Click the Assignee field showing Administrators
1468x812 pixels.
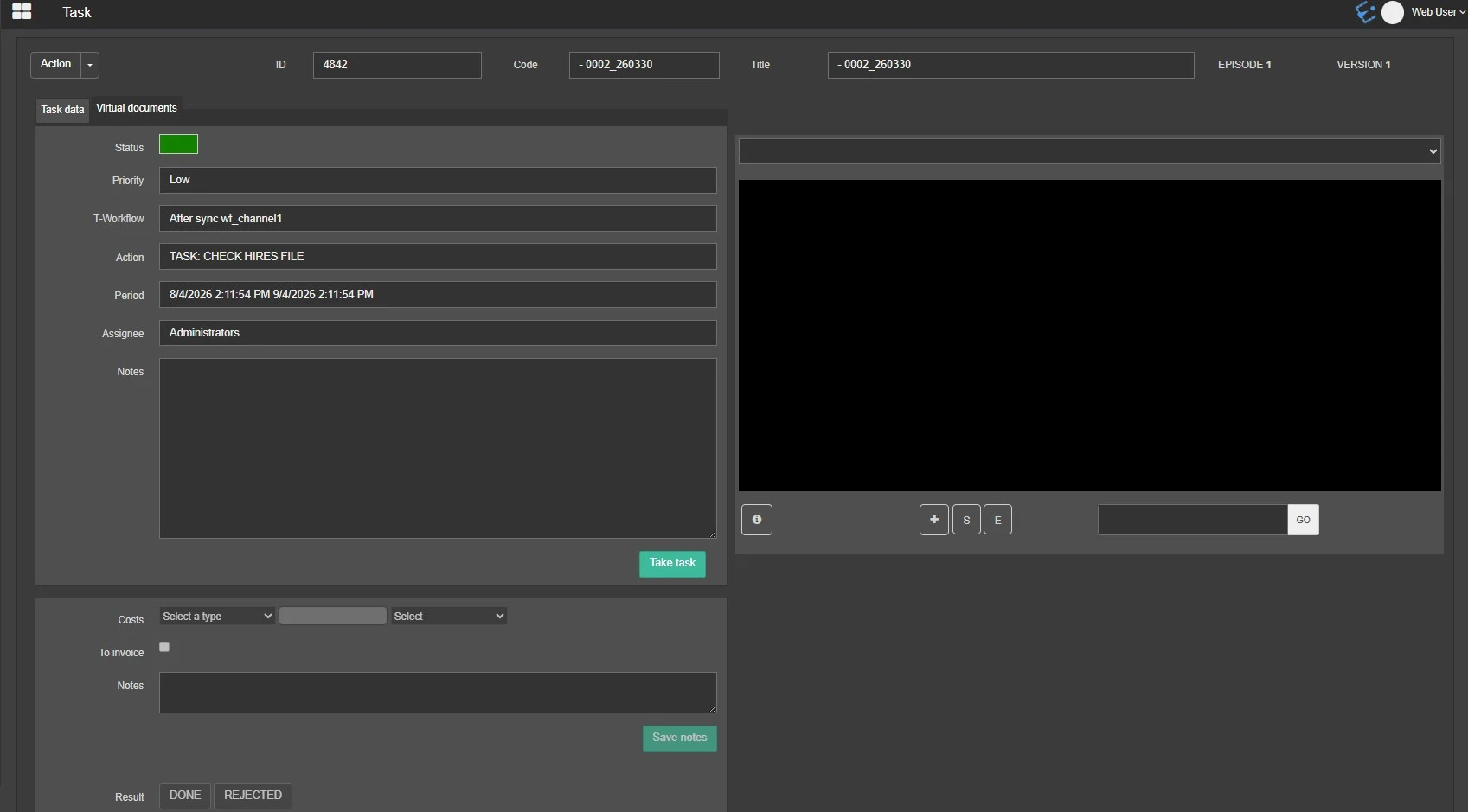point(438,333)
